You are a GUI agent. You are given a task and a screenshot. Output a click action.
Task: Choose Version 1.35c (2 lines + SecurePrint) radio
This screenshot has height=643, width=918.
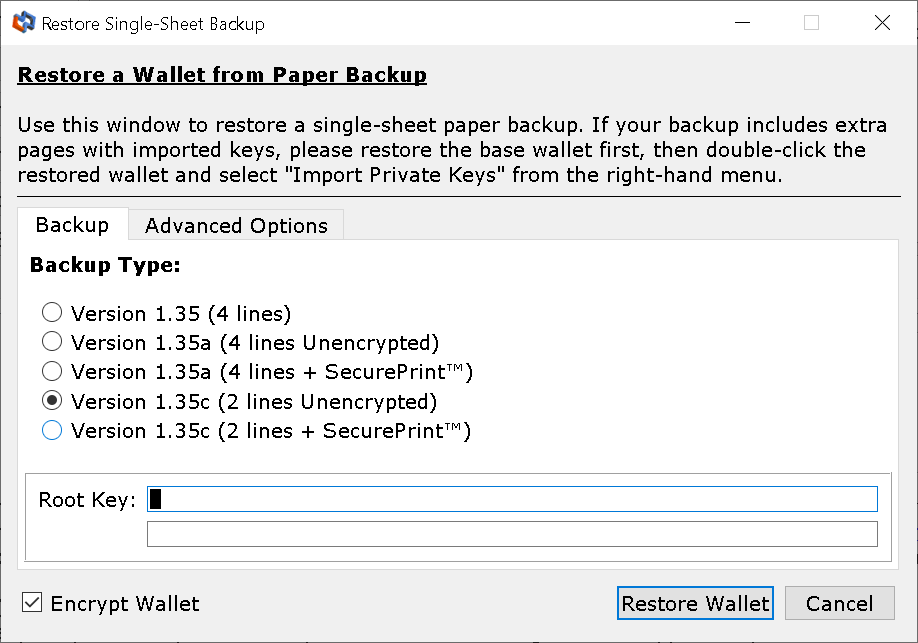[52, 430]
